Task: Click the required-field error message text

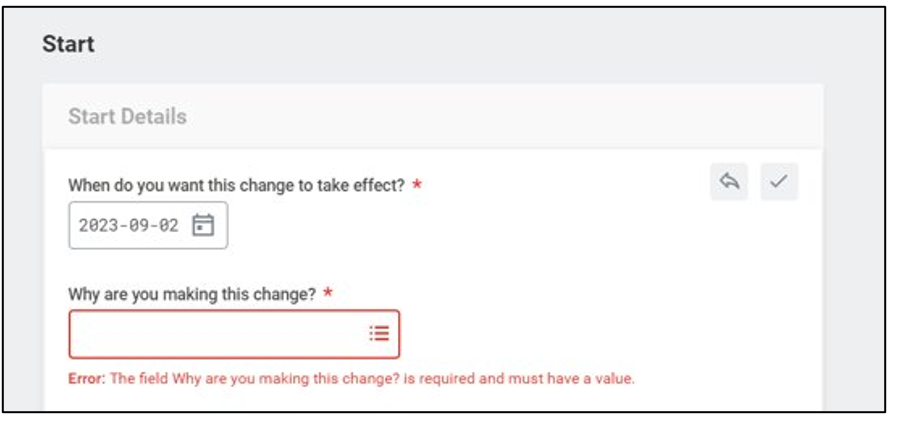Action: pos(372,379)
